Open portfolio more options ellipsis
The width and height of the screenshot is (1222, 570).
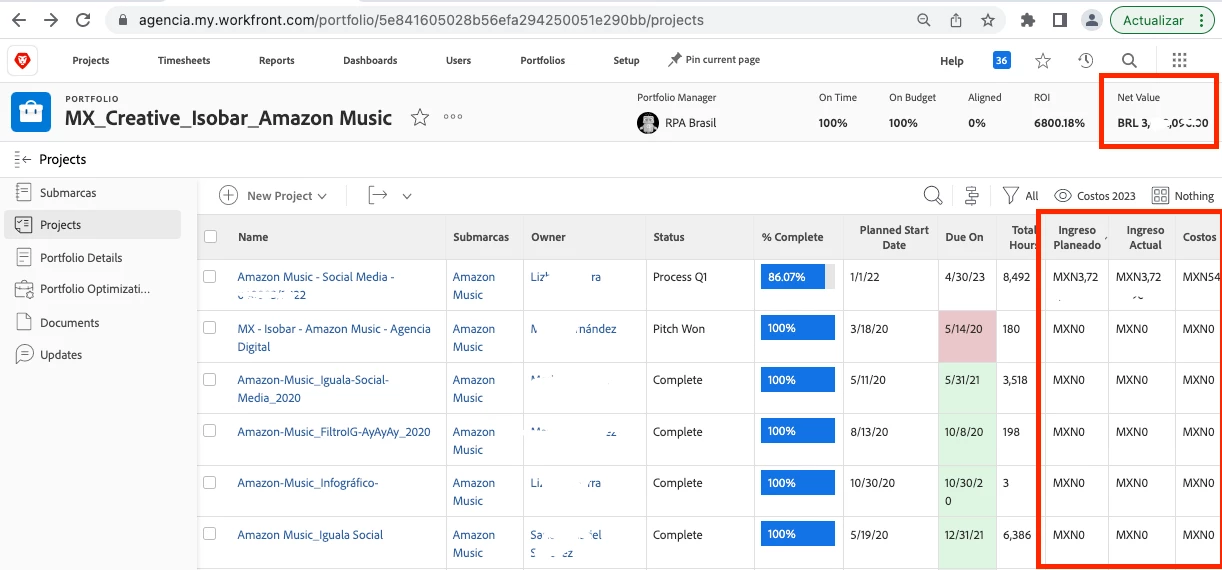click(x=453, y=117)
